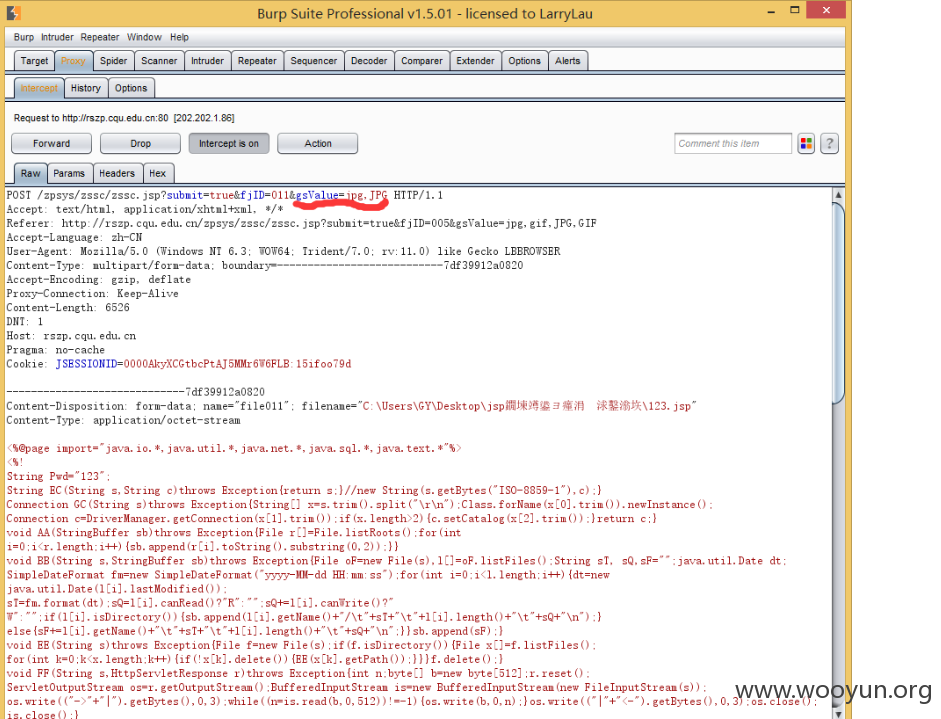View the Alerts tab
Viewport: 941px width, 719px height.
pos(568,61)
